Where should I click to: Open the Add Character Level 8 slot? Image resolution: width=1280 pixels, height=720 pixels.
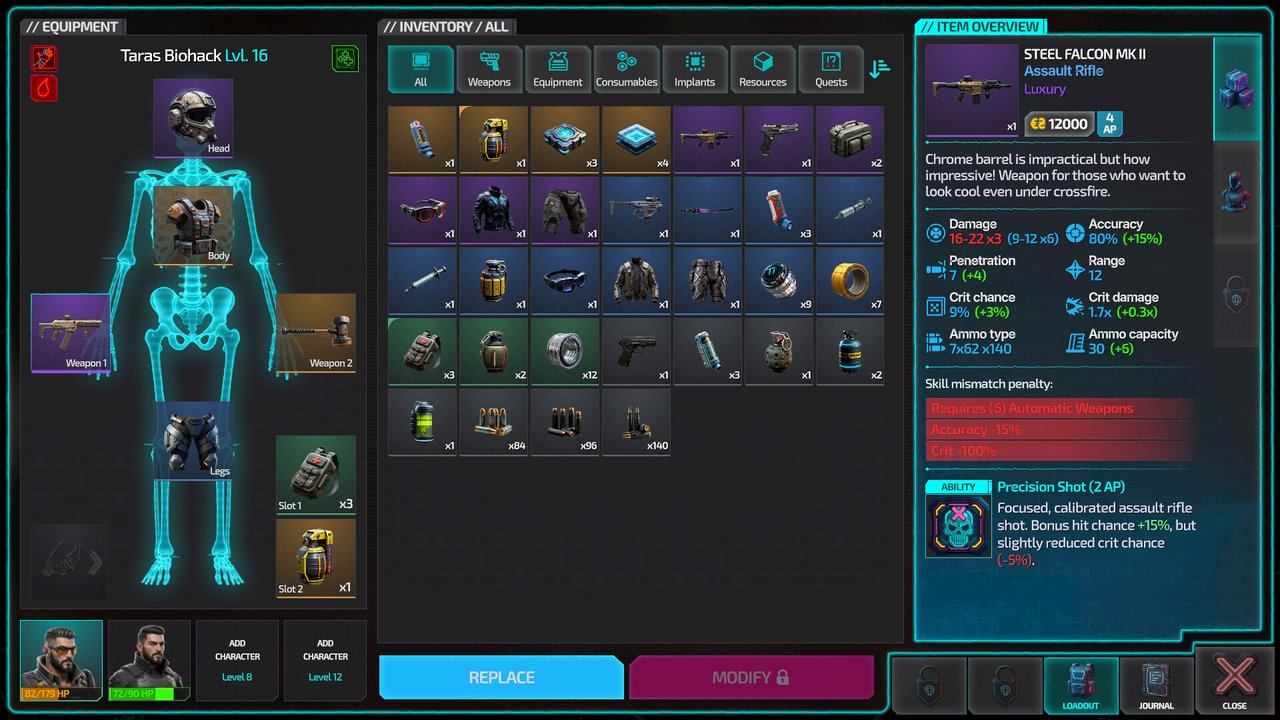coord(237,660)
